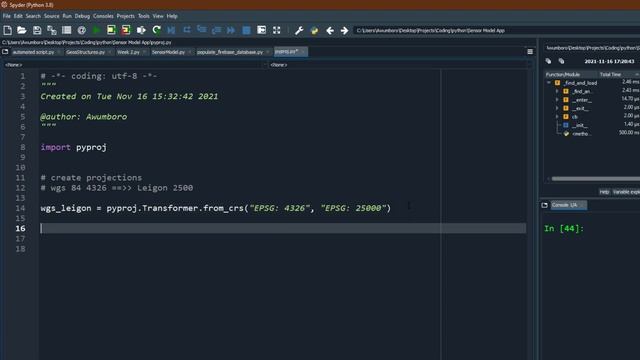Click the first profiler copy icon
The width and height of the screenshot is (640, 360).
pyautogui.click(x=549, y=61)
